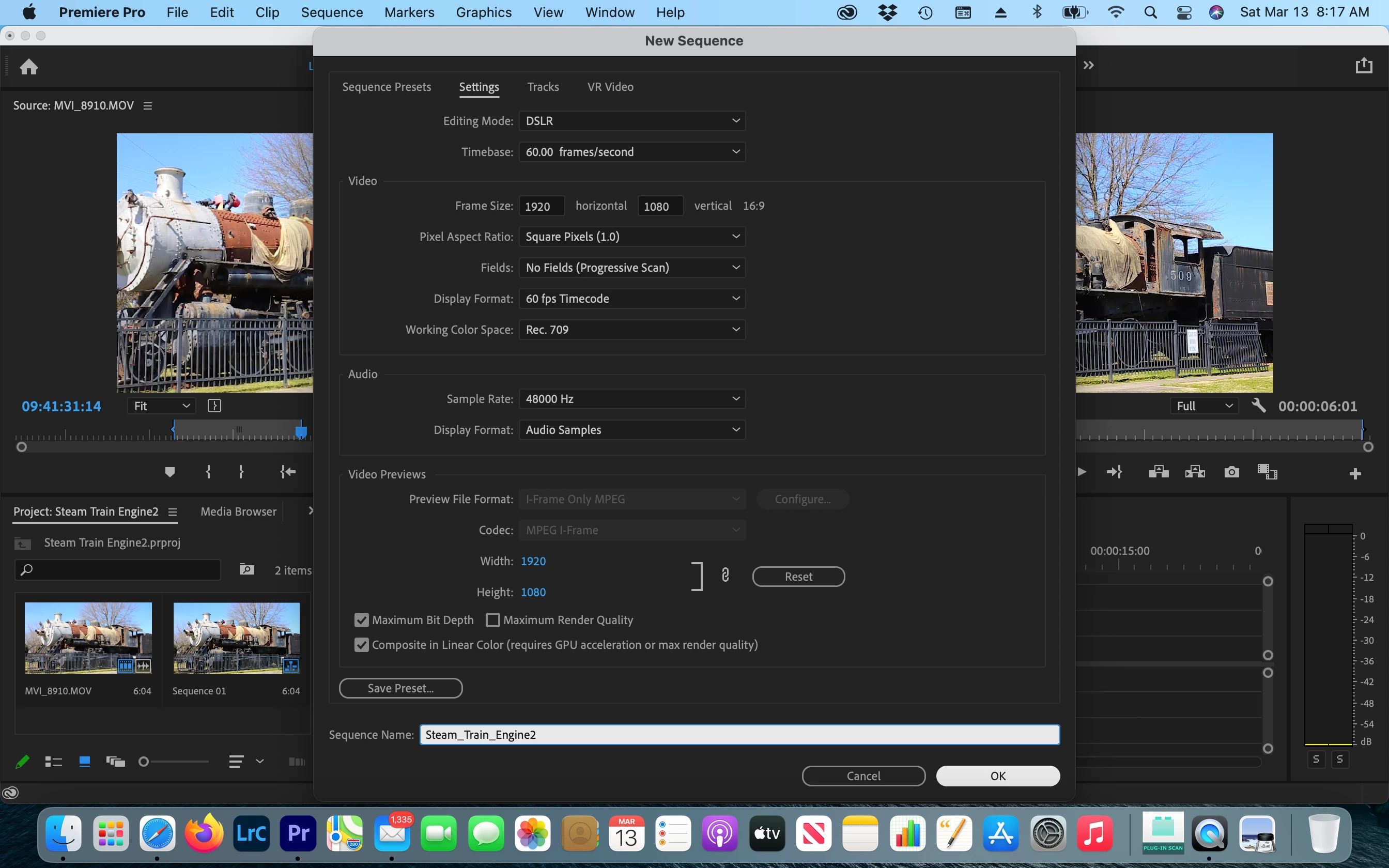Click the Cancel button

pyautogui.click(x=863, y=776)
